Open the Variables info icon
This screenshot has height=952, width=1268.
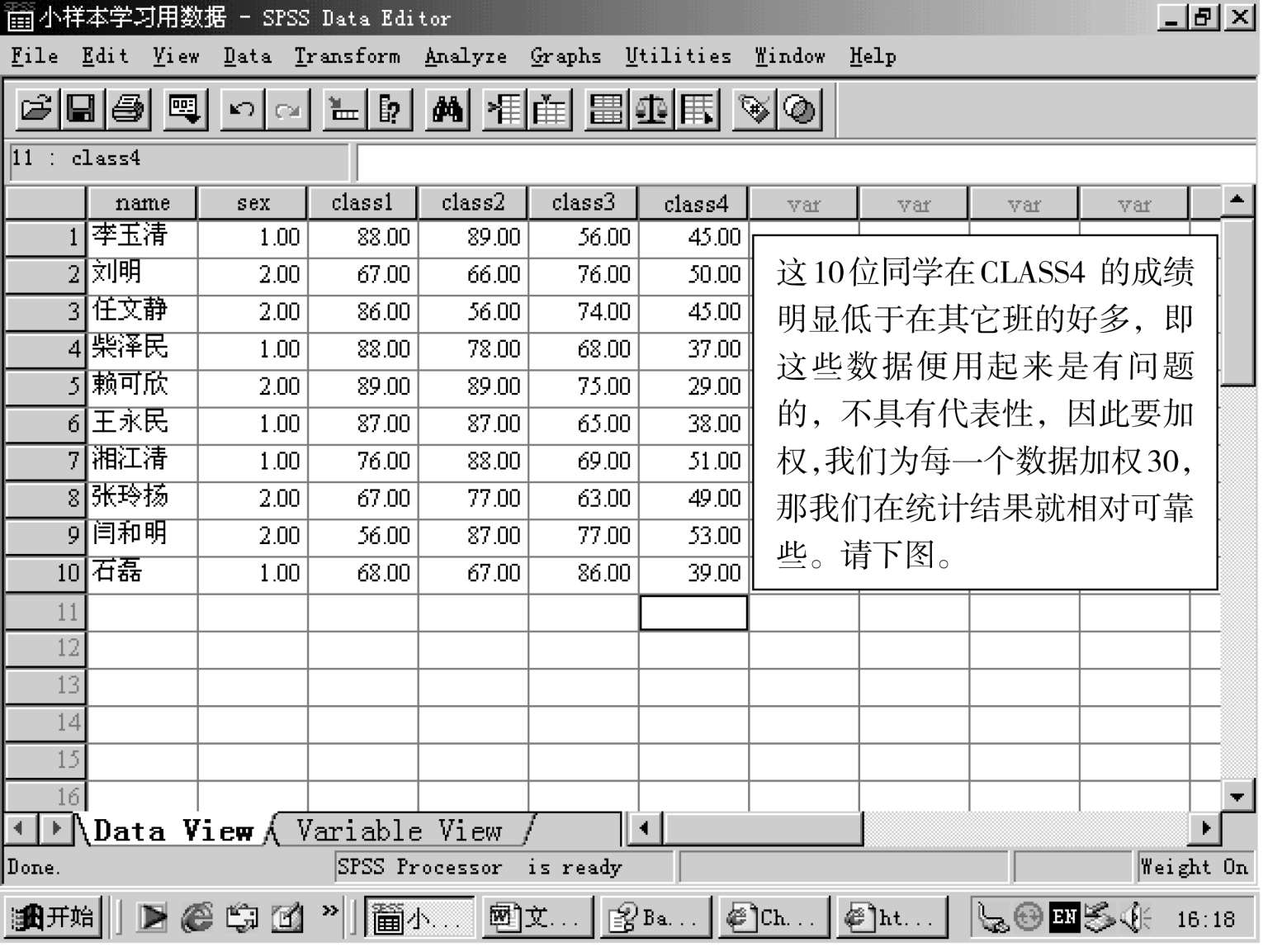click(390, 110)
